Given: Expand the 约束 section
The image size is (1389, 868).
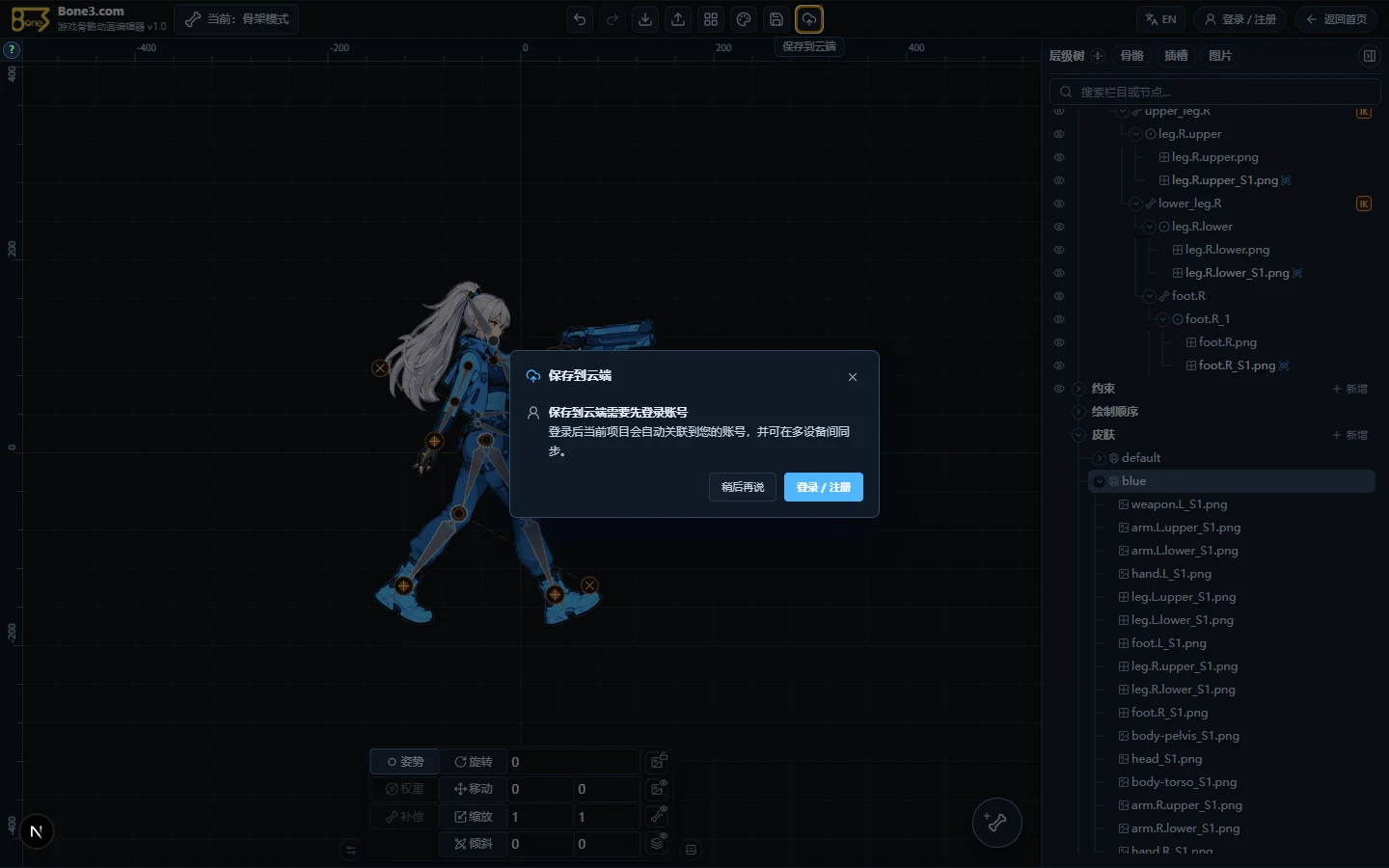Looking at the screenshot, I should [x=1079, y=389].
